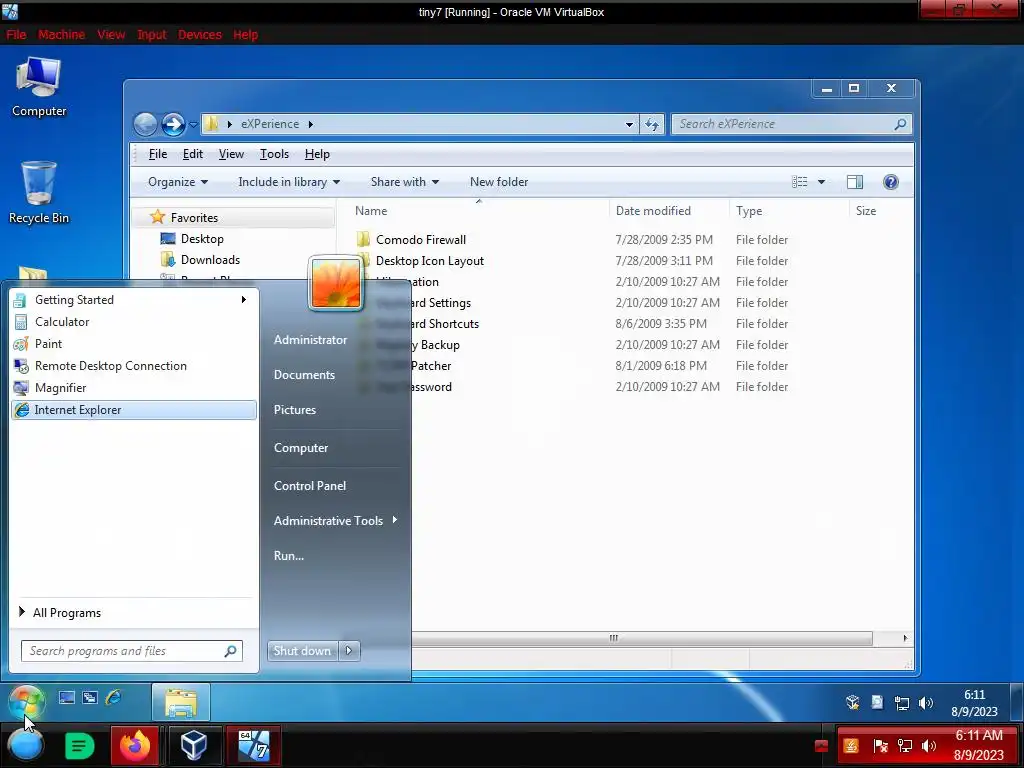
Task: Click Search eXPerience field
Action: point(792,124)
